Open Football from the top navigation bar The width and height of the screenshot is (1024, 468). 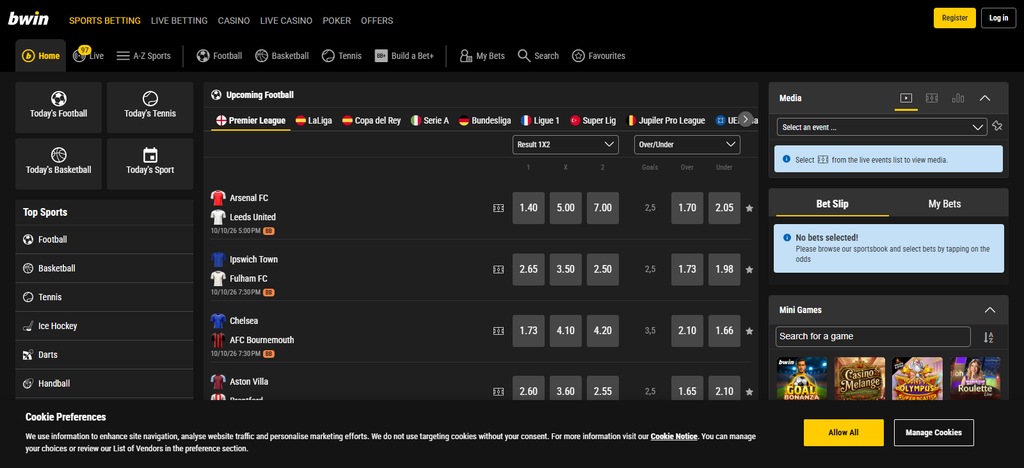219,56
